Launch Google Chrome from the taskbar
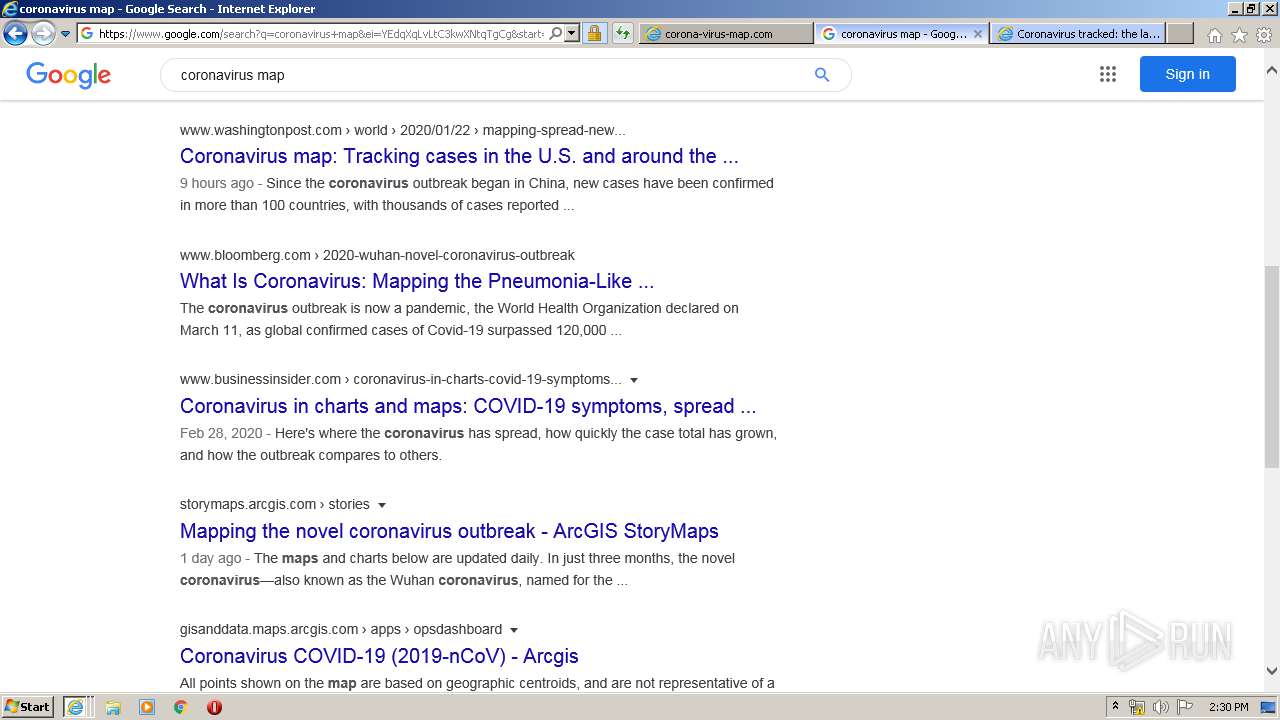This screenshot has width=1280, height=720. click(x=180, y=707)
